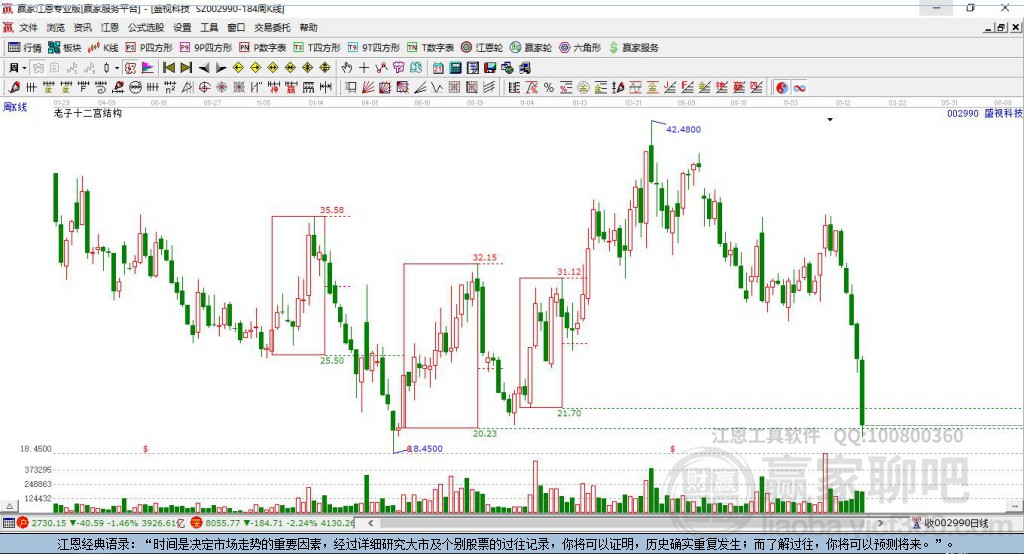The height and width of the screenshot is (554, 1024).
Task: Open the 江恩轮 Gann wheel
Action: [x=482, y=48]
